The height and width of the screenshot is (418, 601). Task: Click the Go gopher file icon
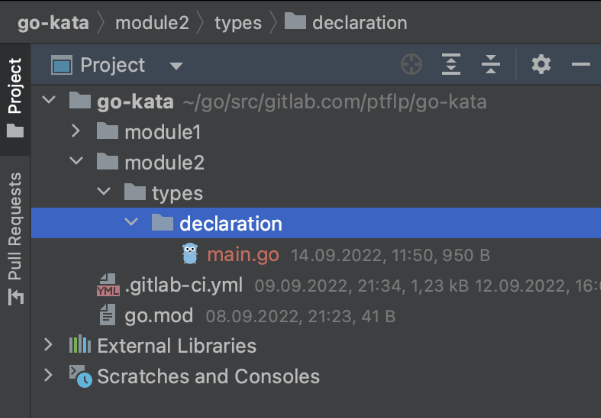(190, 254)
